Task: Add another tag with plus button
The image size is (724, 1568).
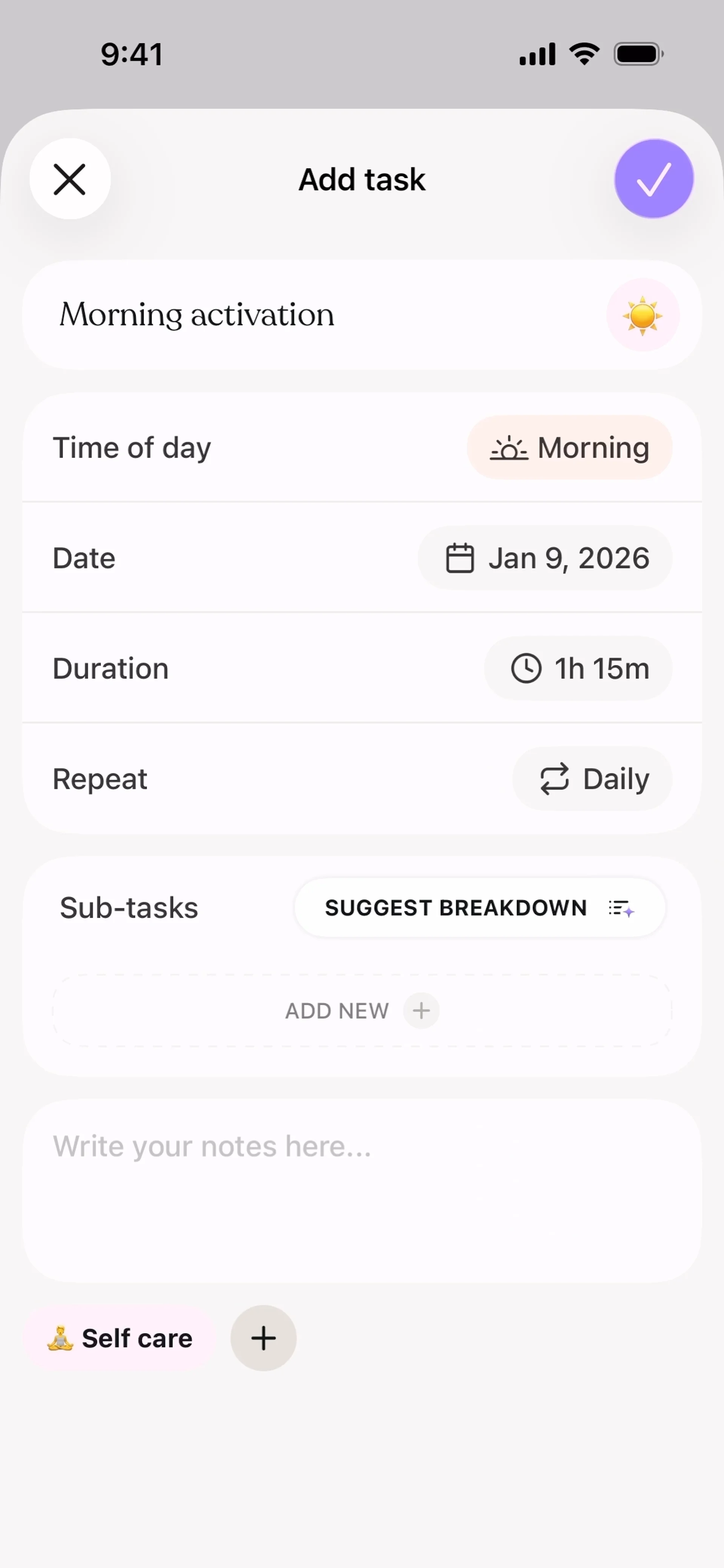Action: pos(263,1338)
